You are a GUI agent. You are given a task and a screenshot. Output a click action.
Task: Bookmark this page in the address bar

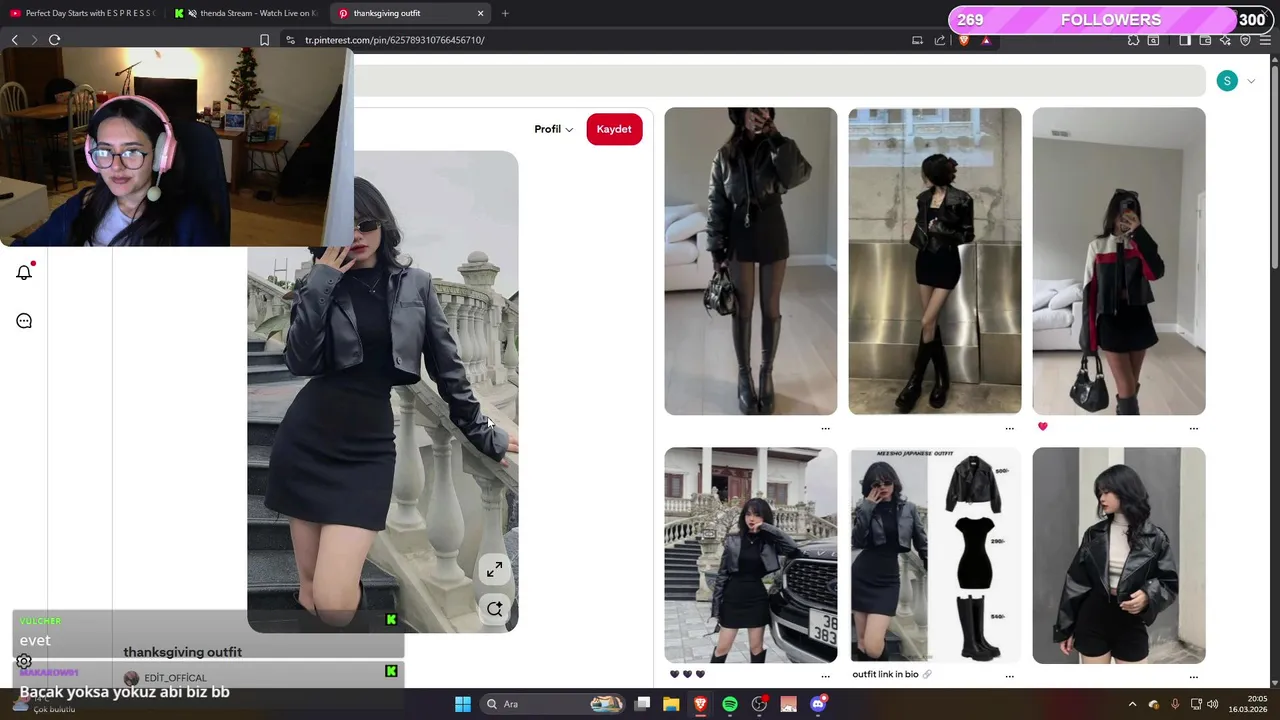pos(264,40)
